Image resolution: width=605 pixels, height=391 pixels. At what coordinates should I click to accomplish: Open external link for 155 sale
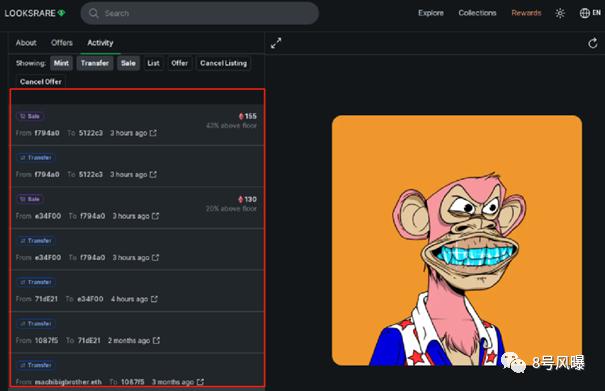pyautogui.click(x=153, y=133)
